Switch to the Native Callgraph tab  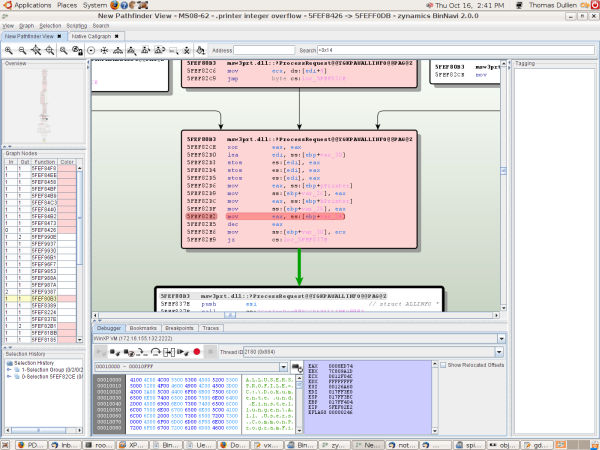[x=92, y=36]
